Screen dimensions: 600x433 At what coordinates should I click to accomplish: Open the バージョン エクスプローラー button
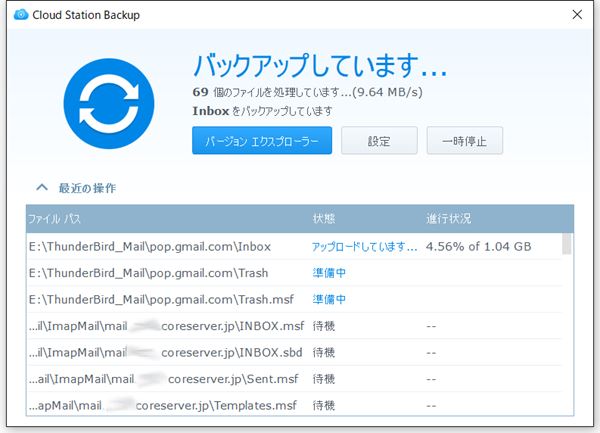click(x=262, y=141)
